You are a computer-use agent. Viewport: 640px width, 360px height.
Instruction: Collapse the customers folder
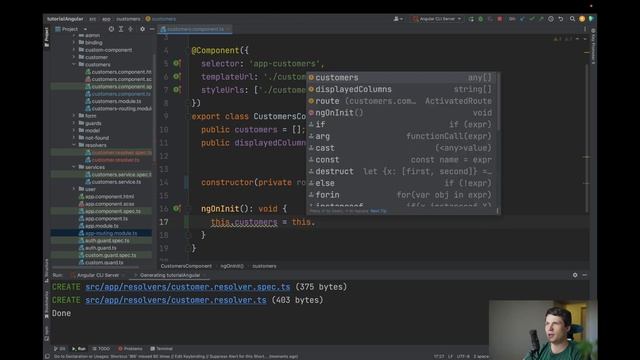tap(74, 64)
